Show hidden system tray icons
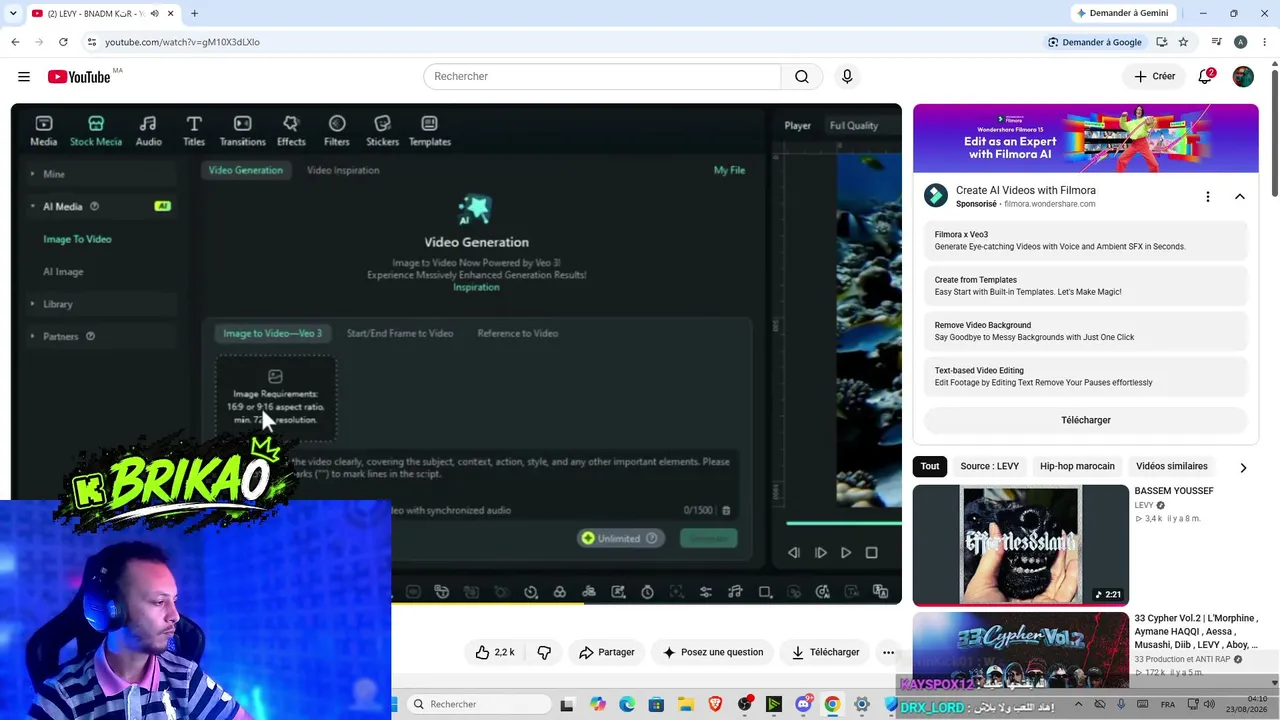The image size is (1280, 720). [1078, 704]
